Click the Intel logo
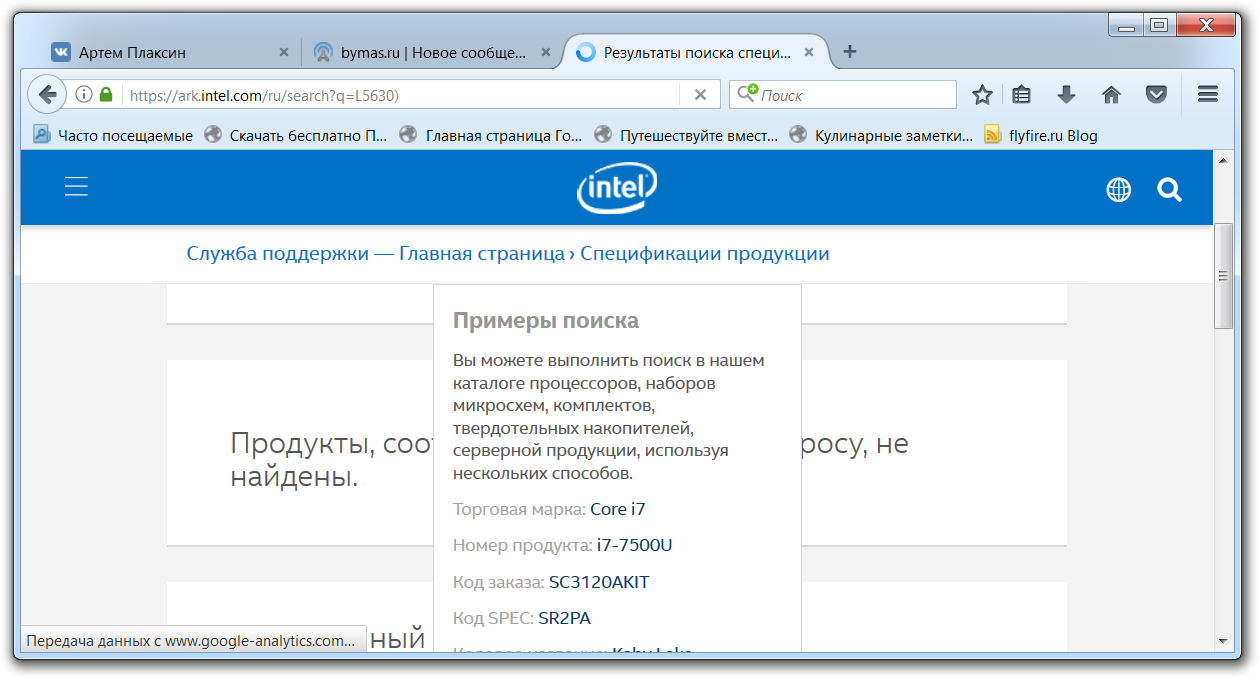Viewport: 1260px width, 679px height. point(617,189)
